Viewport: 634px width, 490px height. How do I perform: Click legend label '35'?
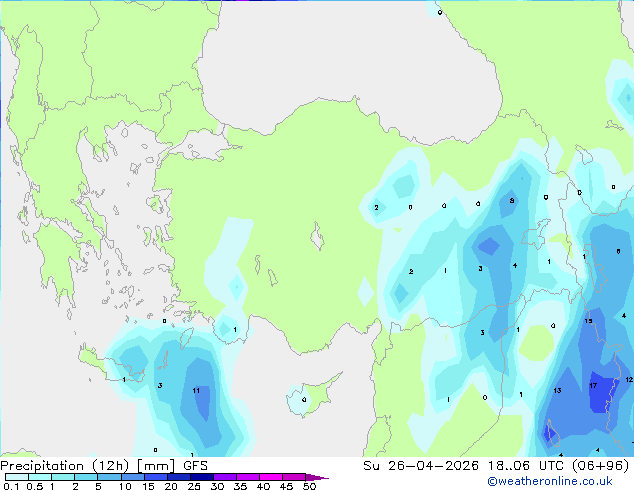(x=240, y=486)
